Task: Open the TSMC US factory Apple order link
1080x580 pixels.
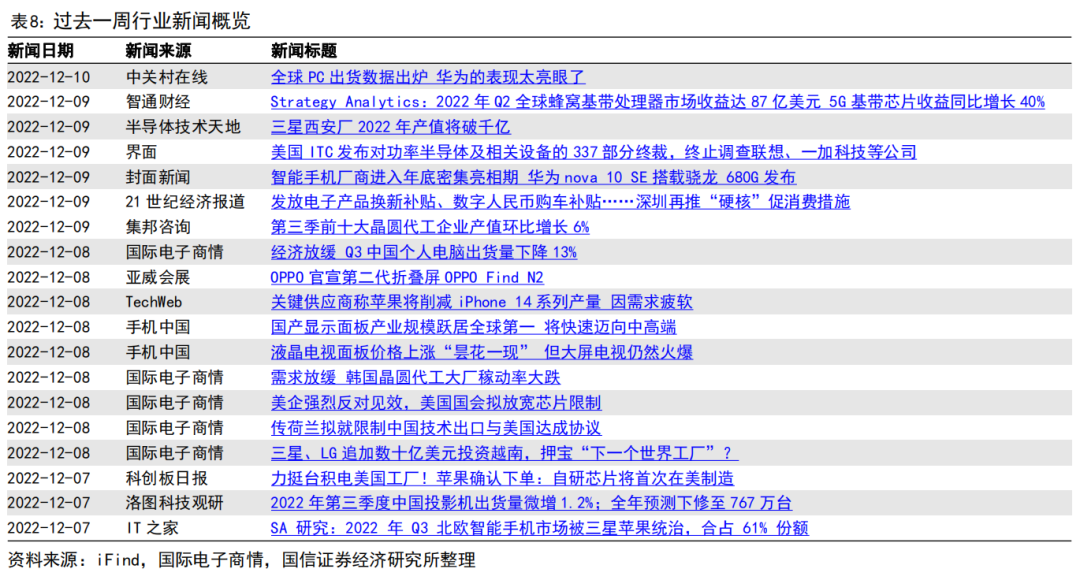Action: (502, 478)
